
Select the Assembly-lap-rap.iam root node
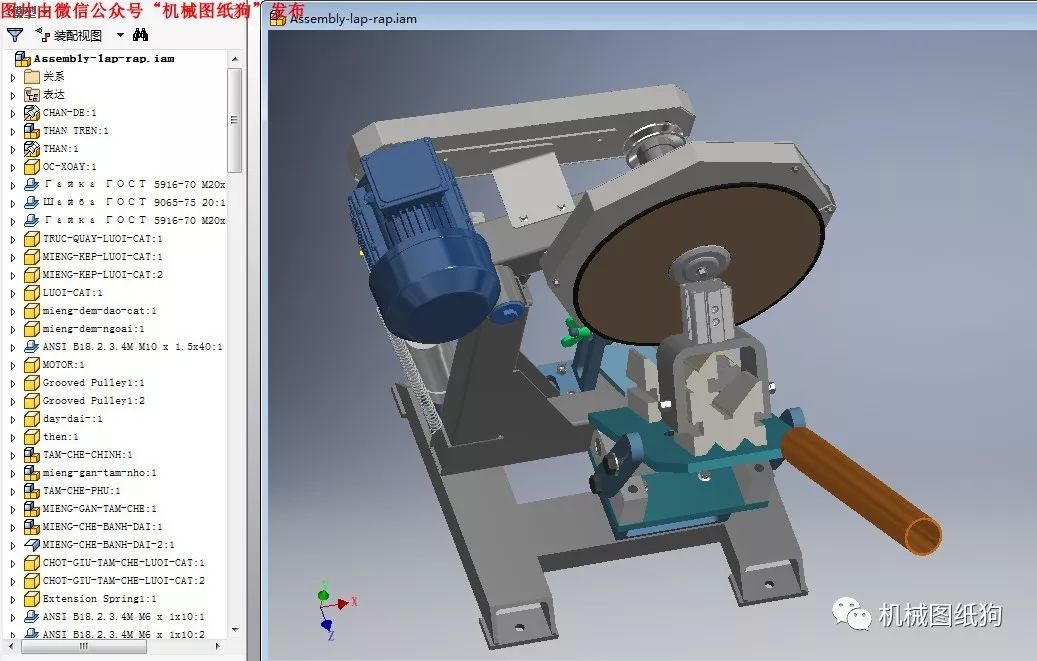104,58
